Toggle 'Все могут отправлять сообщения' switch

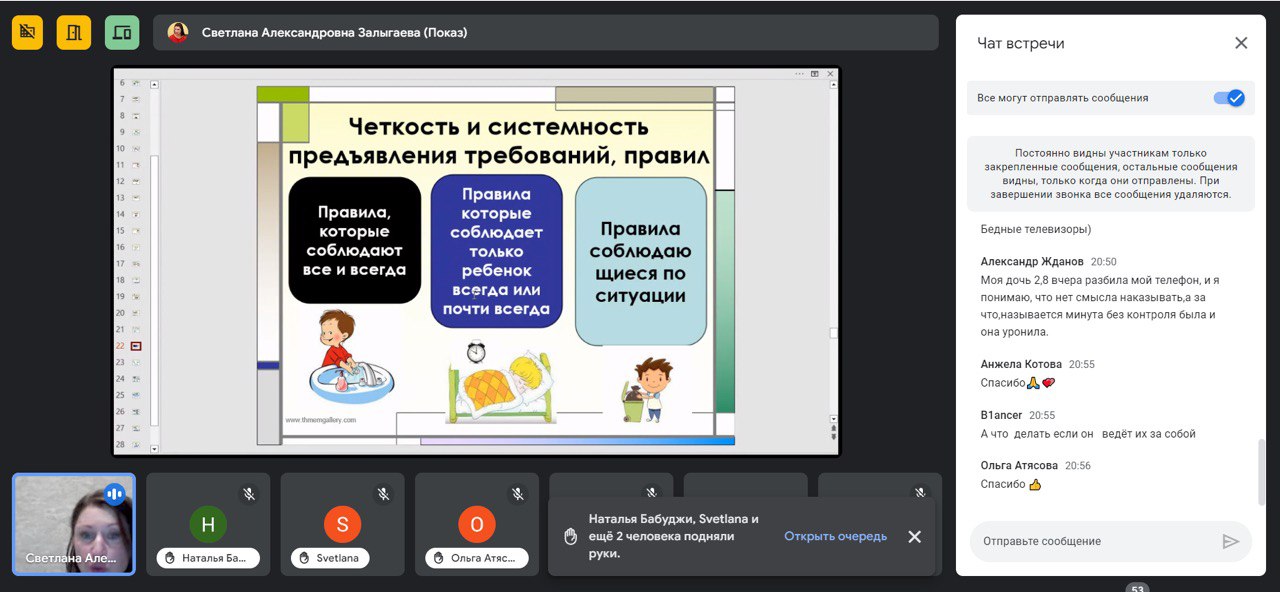1228,98
